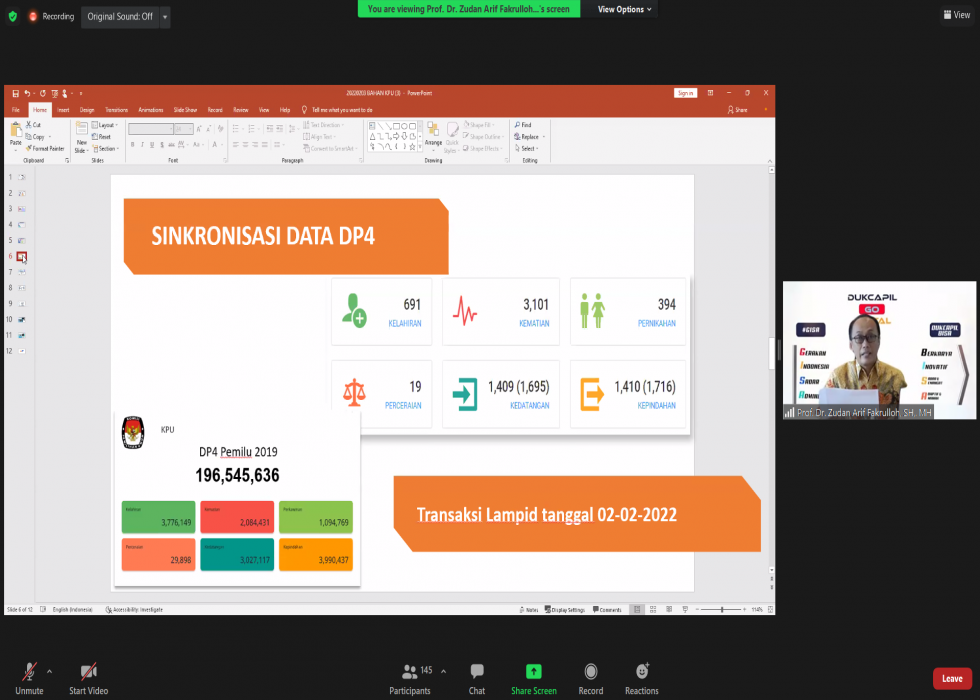Adjust the PowerPoint zoom slider

pyautogui.click(x=722, y=609)
